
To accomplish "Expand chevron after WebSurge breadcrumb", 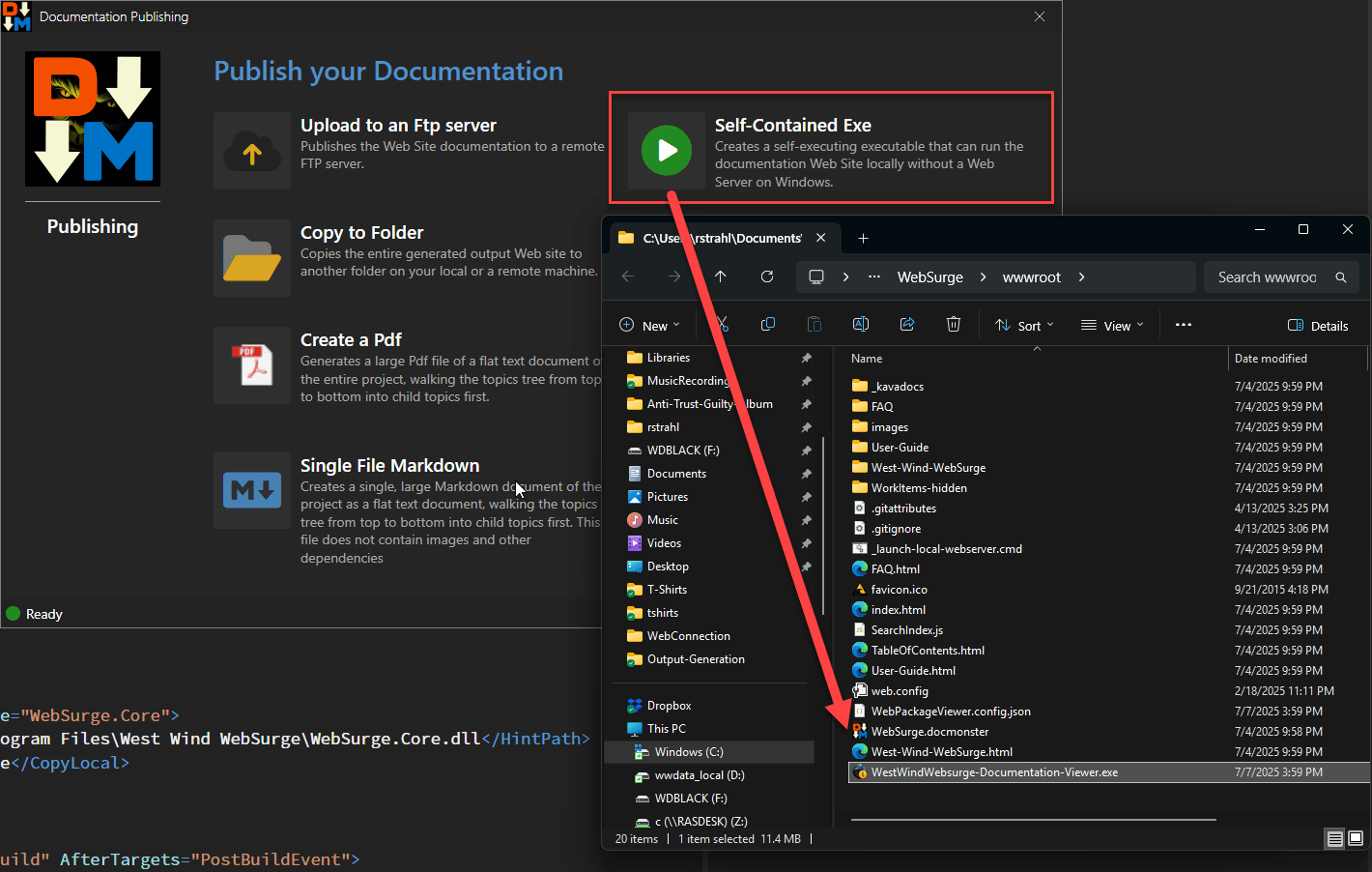I will tap(983, 277).
